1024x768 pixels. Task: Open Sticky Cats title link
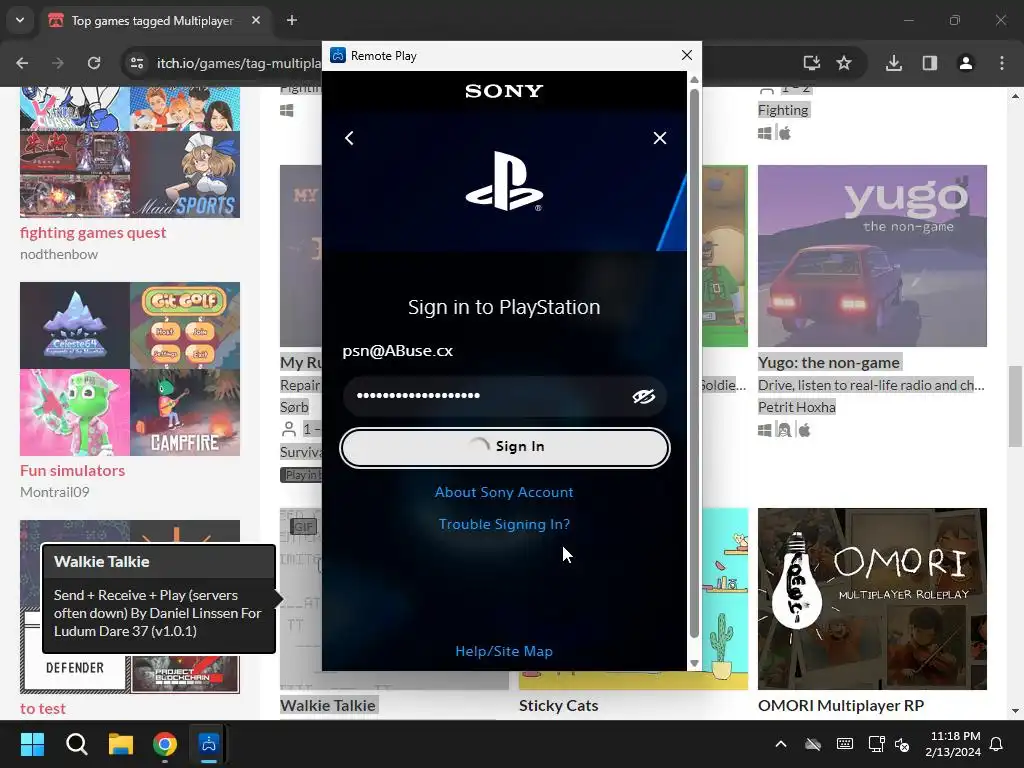558,706
